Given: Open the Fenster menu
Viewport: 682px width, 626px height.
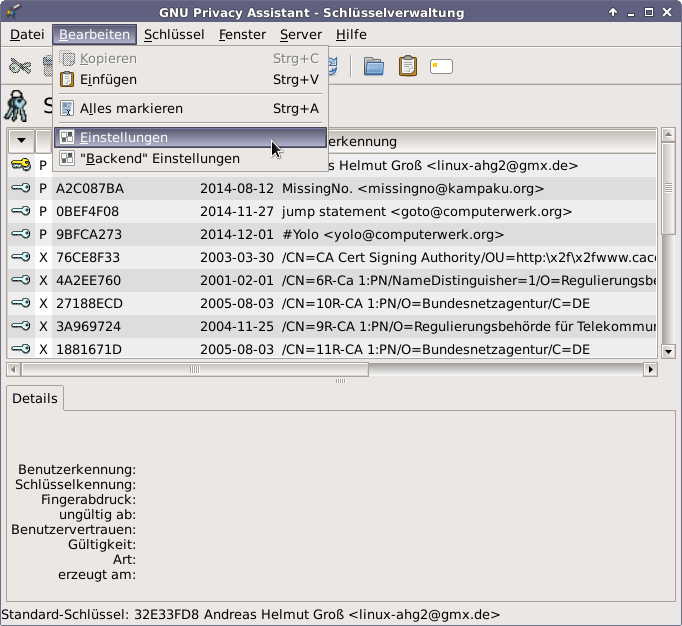Looking at the screenshot, I should [x=242, y=34].
